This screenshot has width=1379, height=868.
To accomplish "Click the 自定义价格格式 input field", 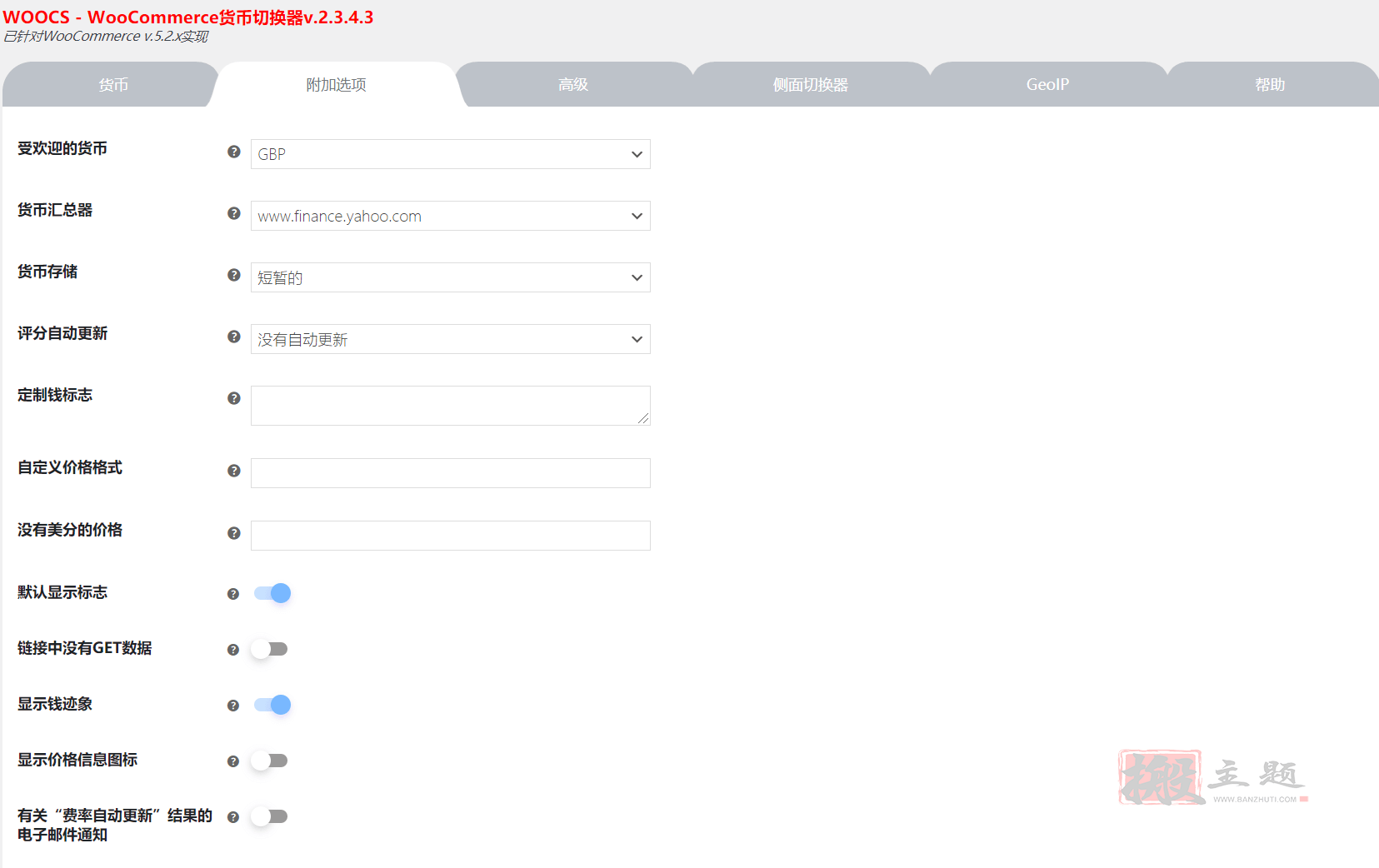I will [x=451, y=473].
